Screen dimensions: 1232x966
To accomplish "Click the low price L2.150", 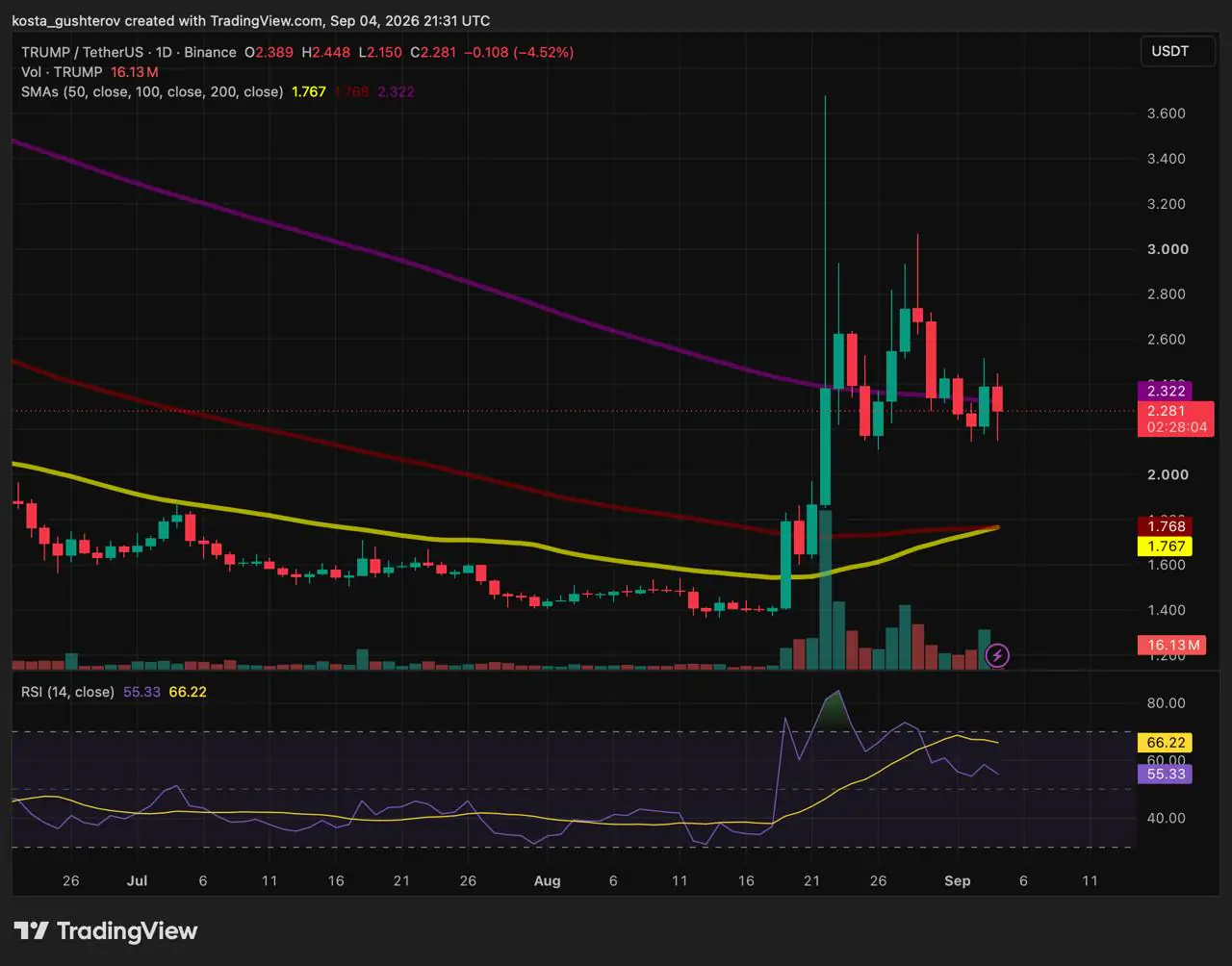I will click(x=380, y=53).
